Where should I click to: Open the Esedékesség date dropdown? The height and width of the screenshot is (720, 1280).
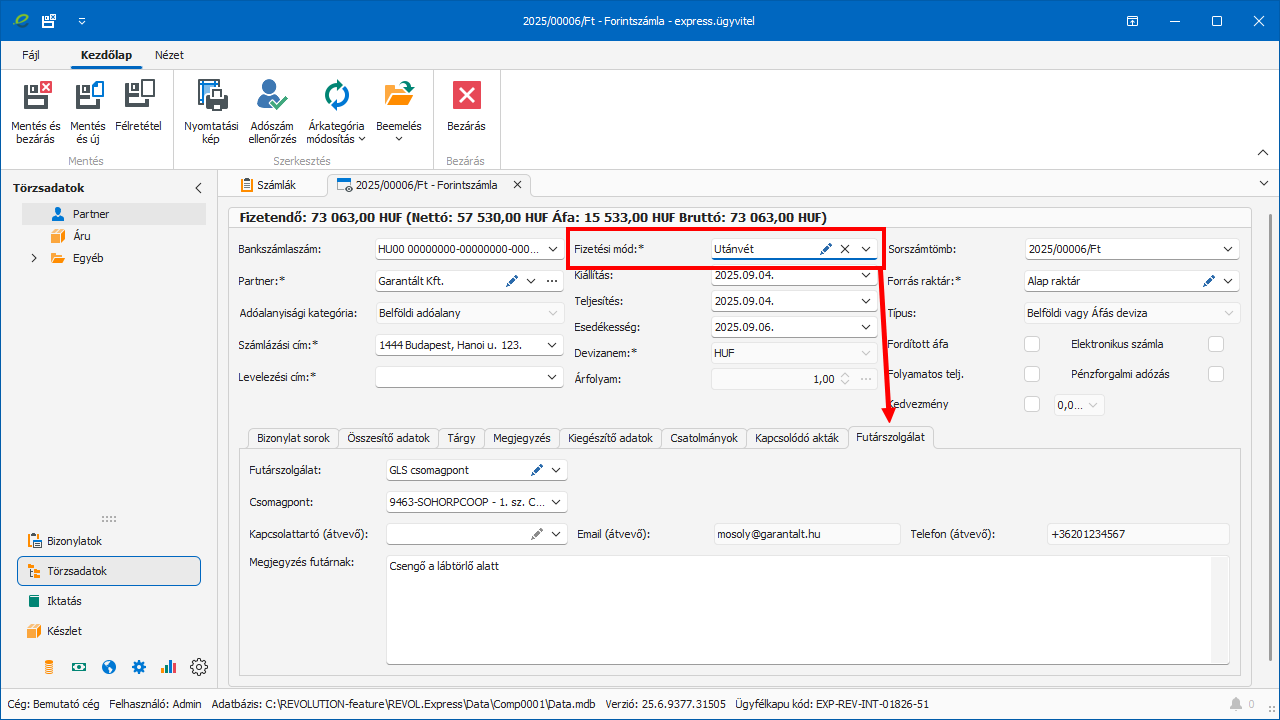click(x=866, y=327)
